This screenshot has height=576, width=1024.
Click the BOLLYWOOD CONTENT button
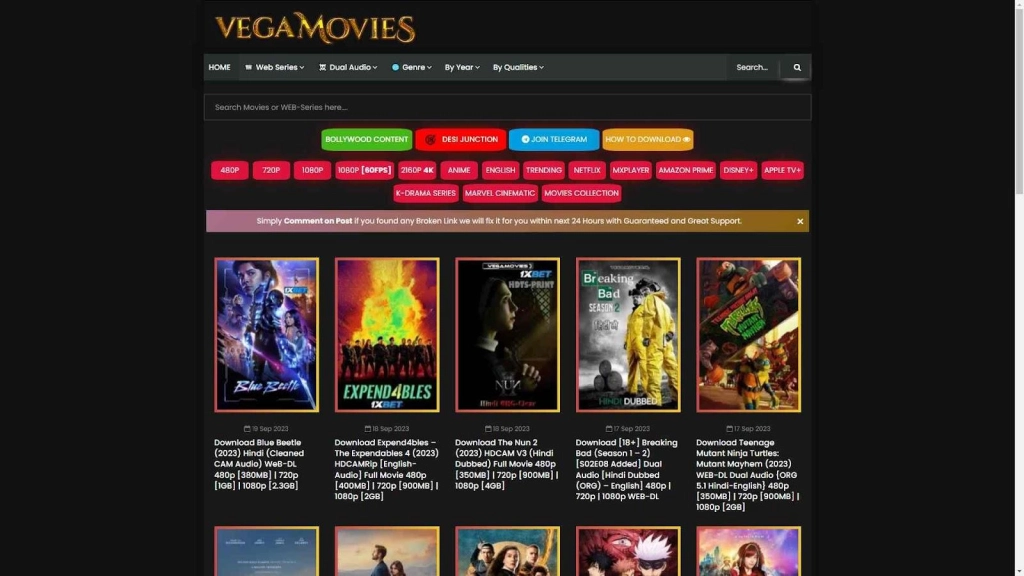coord(367,139)
